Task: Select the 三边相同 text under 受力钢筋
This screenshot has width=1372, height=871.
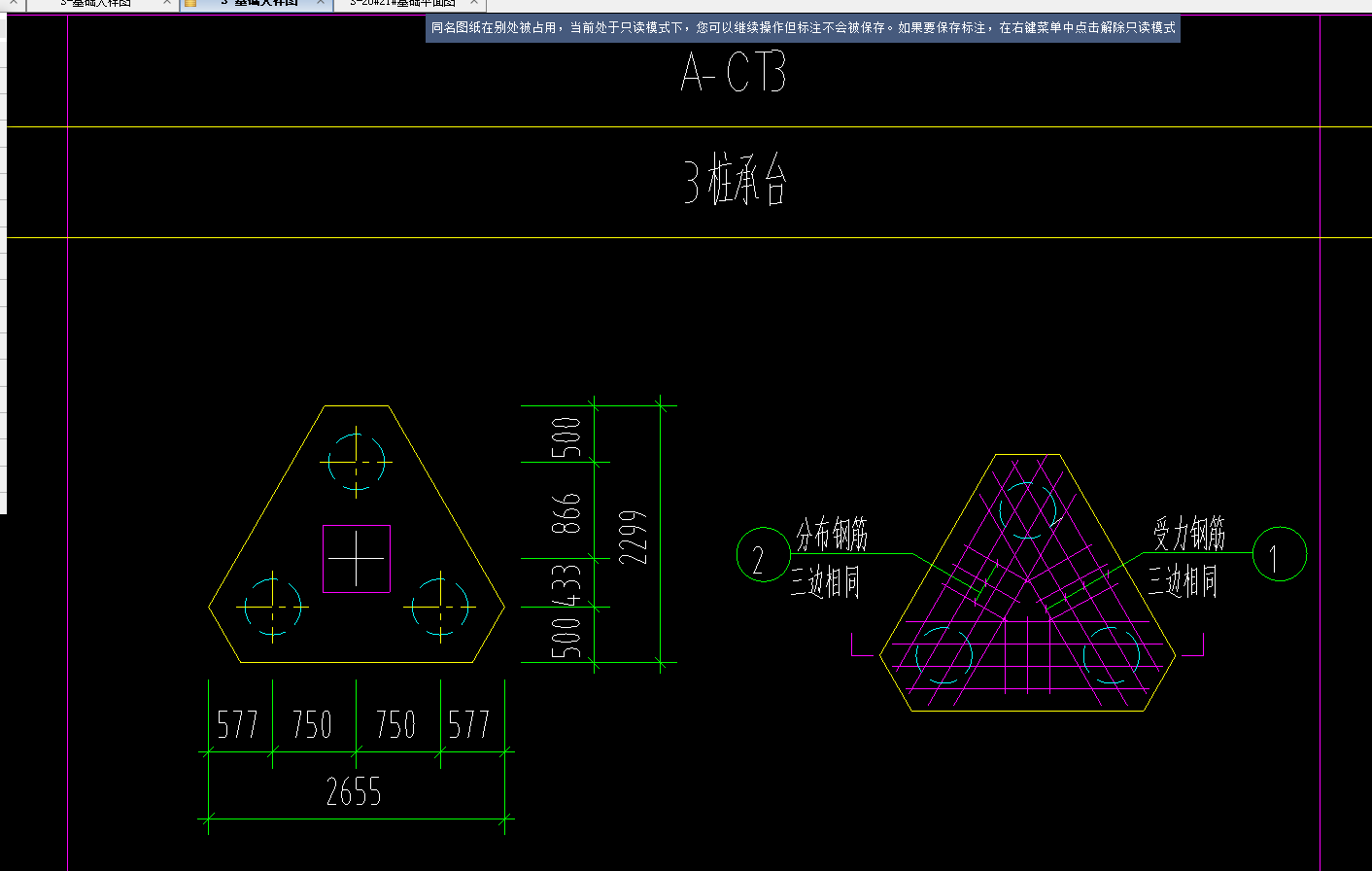Action: pyautogui.click(x=1183, y=581)
